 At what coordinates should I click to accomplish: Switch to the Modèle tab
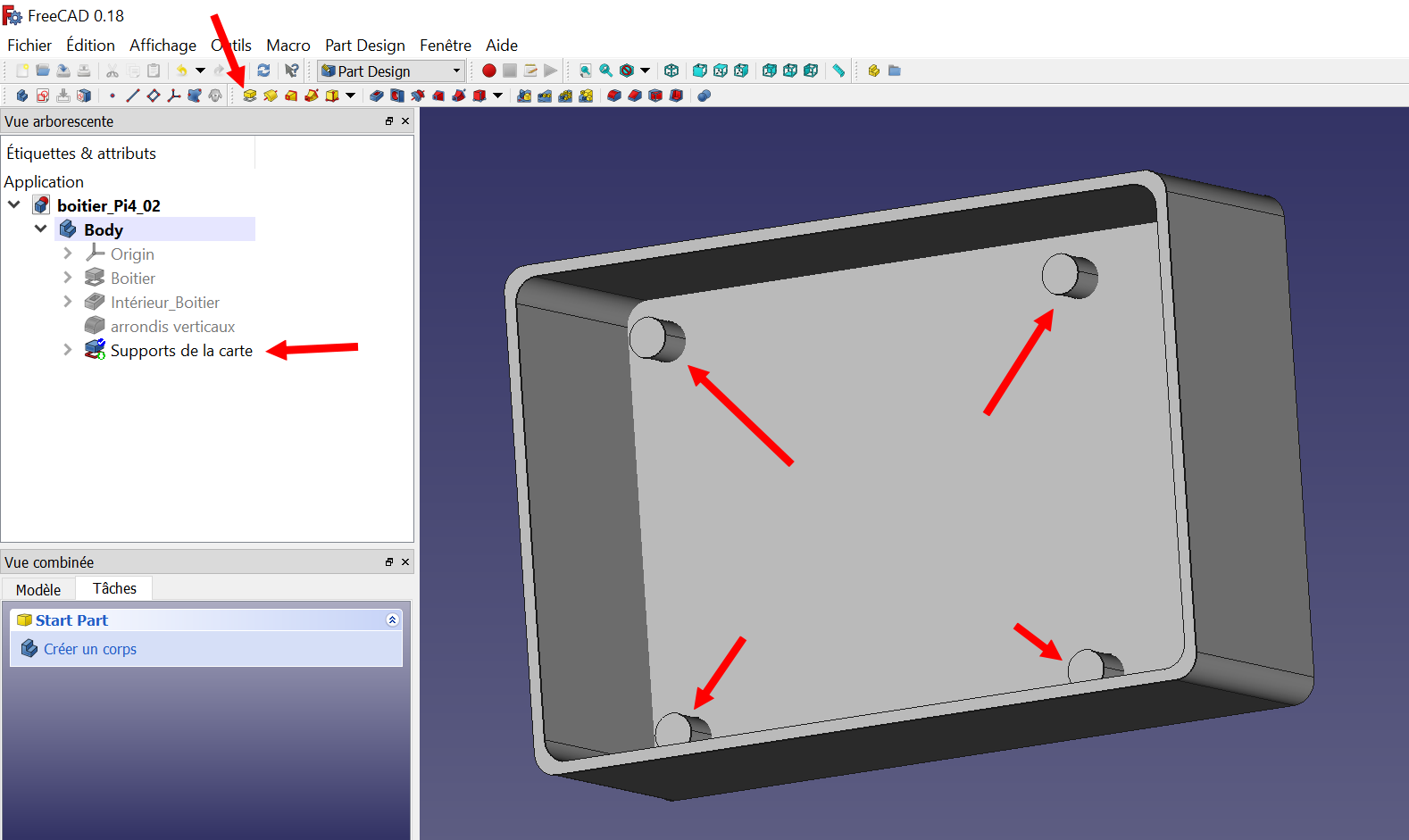click(x=38, y=589)
